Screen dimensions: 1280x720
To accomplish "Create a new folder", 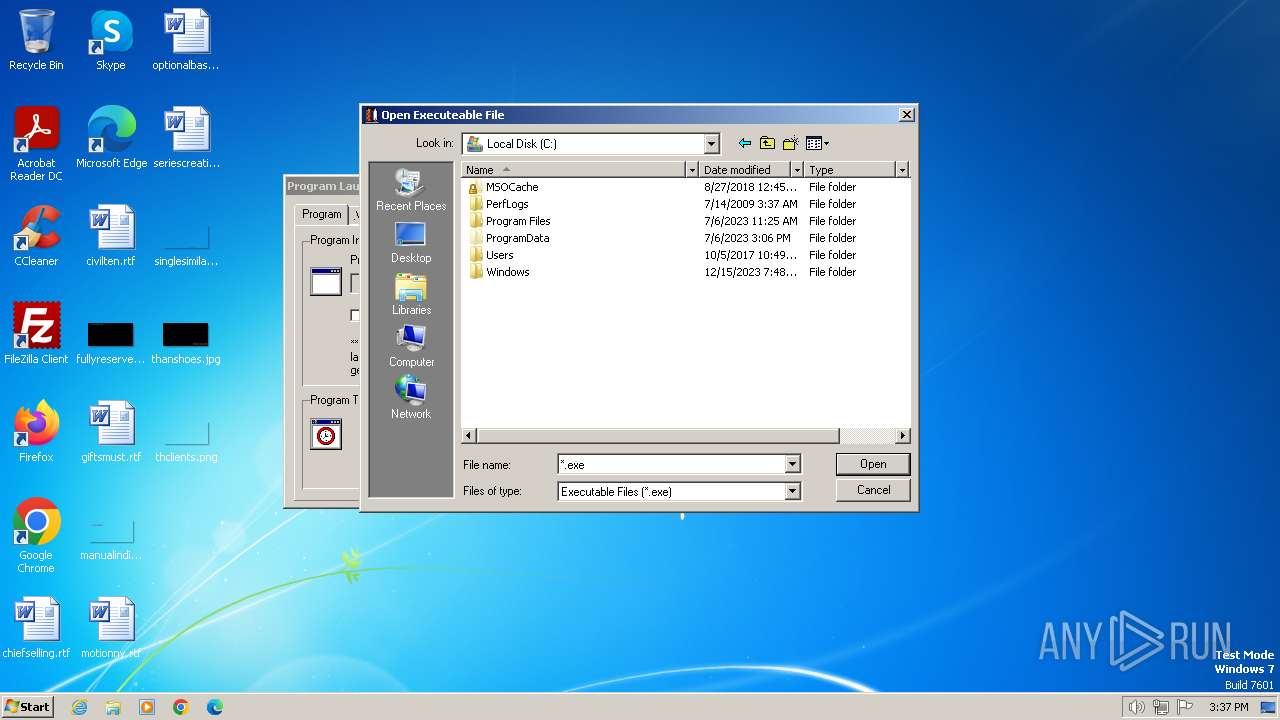I will [x=790, y=144].
